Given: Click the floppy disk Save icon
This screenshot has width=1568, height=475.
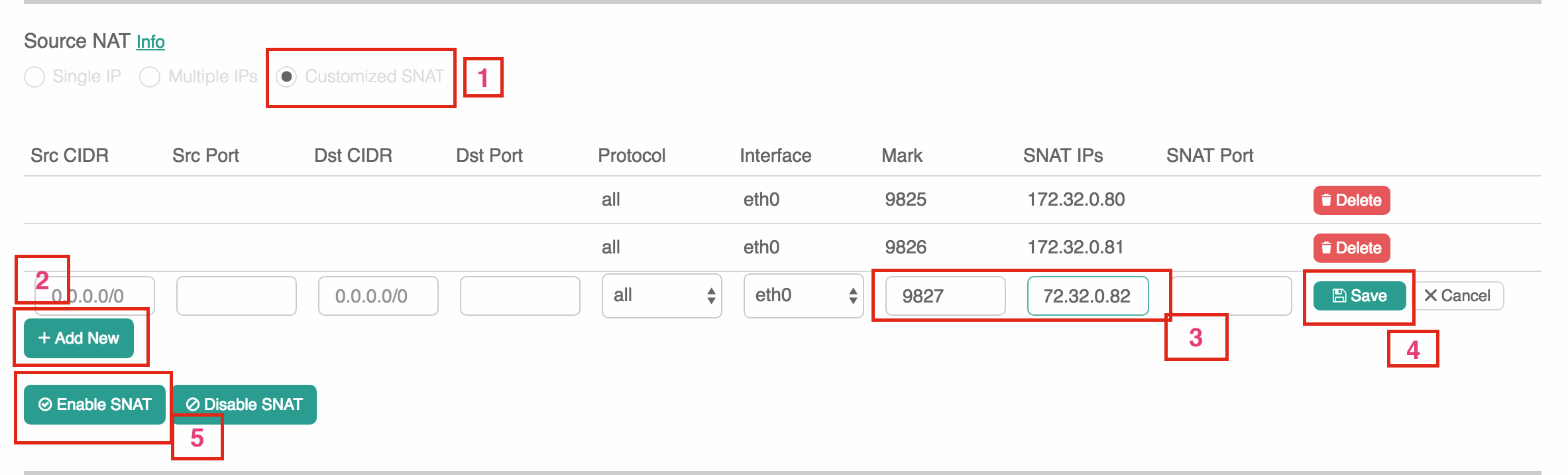Looking at the screenshot, I should tap(1339, 296).
